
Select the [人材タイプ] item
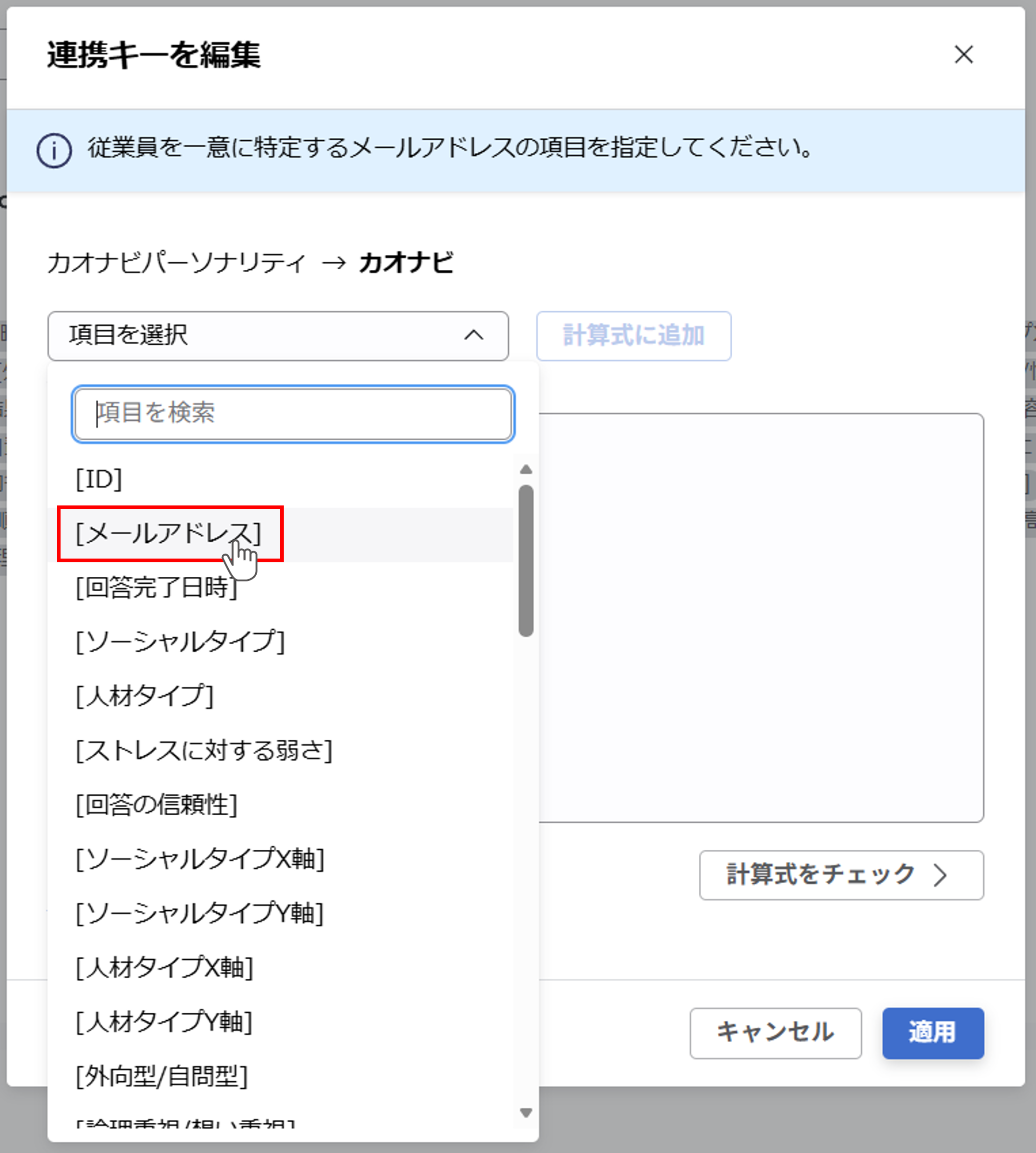tap(280, 696)
